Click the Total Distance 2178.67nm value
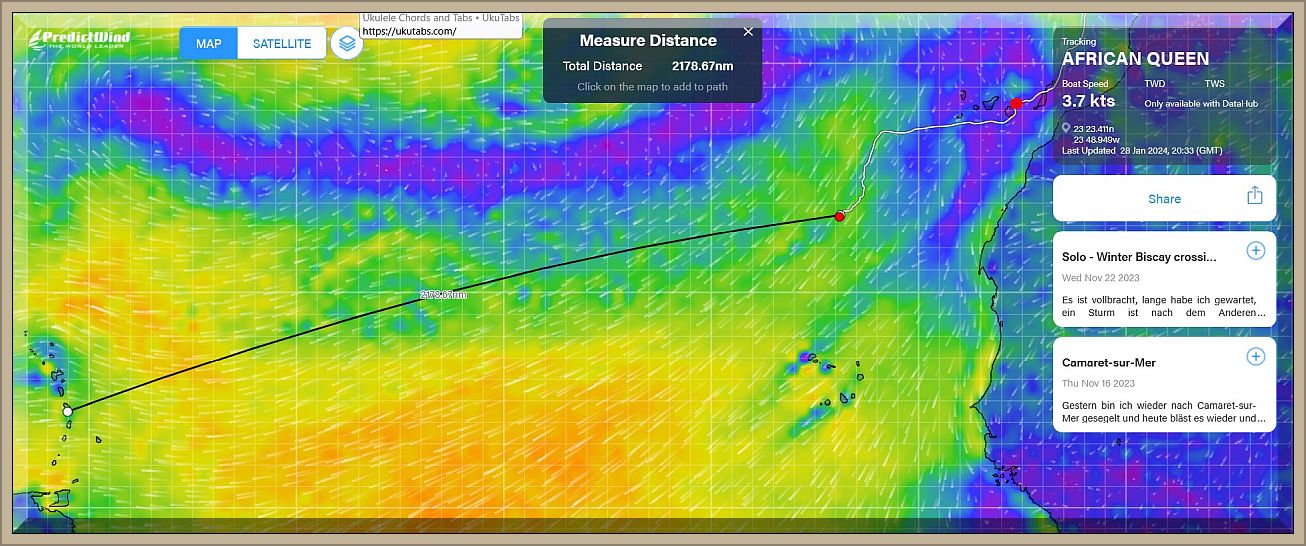Viewport: 1306px width, 546px height. (702, 66)
